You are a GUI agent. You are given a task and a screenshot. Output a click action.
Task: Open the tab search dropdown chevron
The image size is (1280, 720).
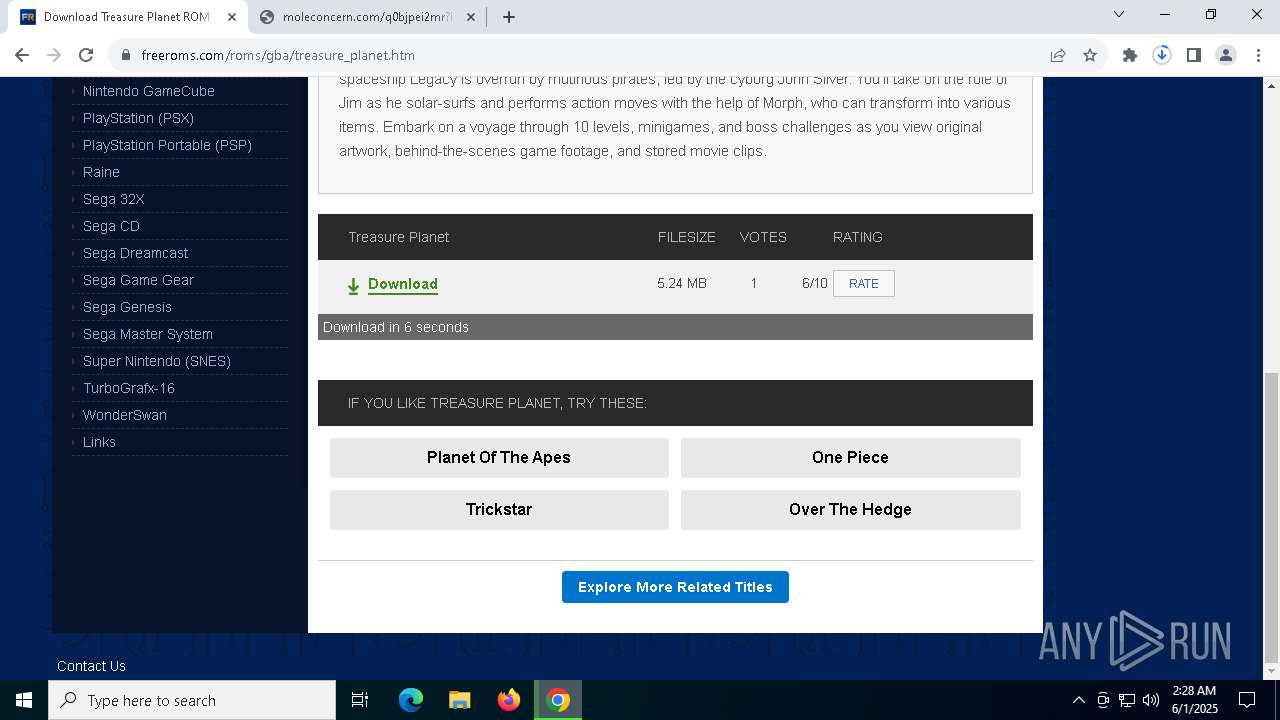1119,14
